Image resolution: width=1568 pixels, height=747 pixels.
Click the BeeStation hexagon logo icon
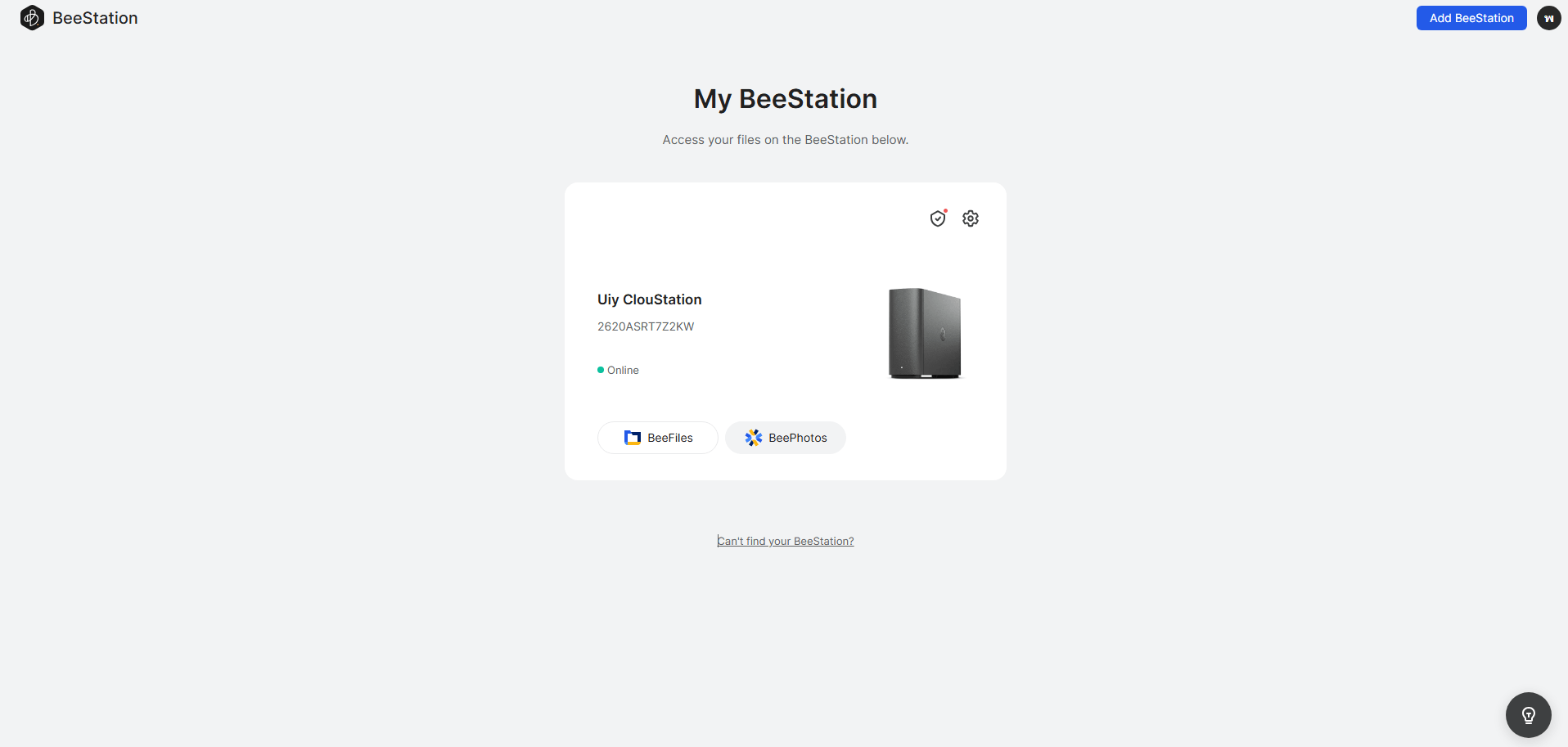pos(32,18)
